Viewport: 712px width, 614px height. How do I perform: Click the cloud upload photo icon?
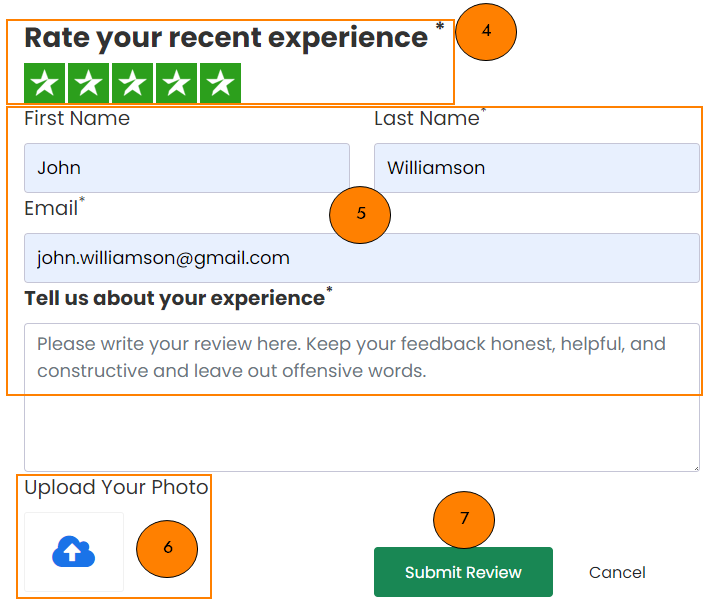pos(73,552)
